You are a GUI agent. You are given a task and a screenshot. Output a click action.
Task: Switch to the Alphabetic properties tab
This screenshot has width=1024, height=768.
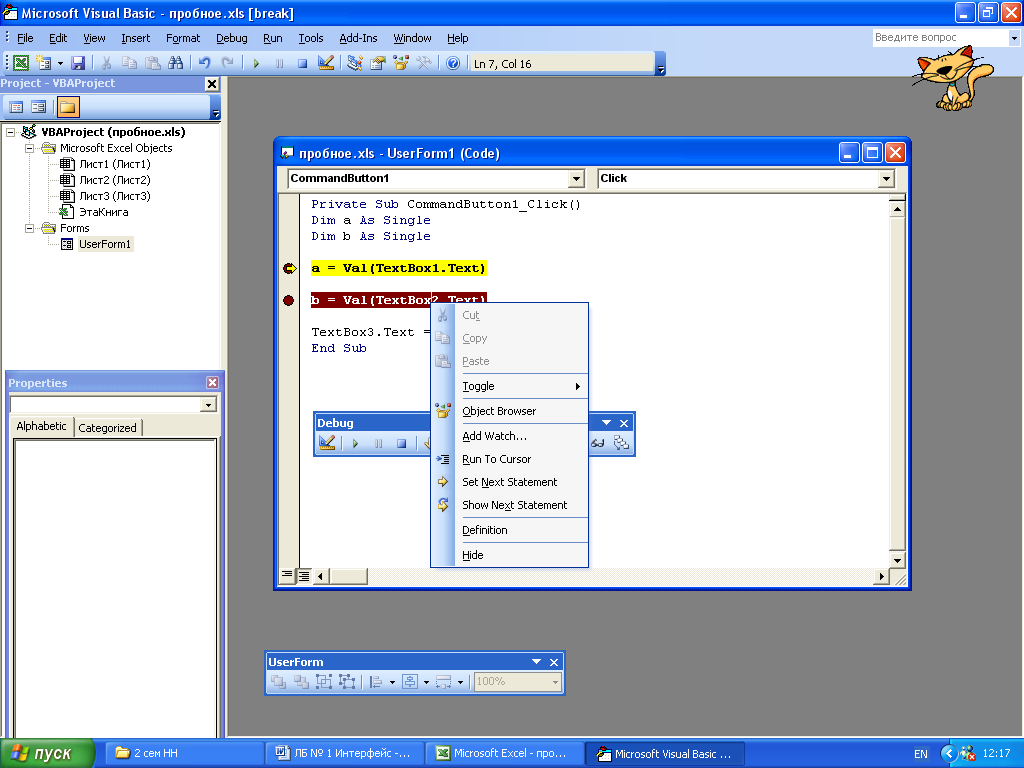[41, 426]
